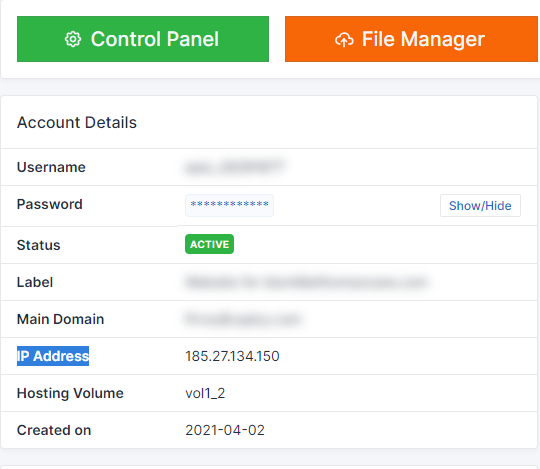540x469 pixels.
Task: Click the green ACTIVE status badge
Action: click(x=209, y=244)
